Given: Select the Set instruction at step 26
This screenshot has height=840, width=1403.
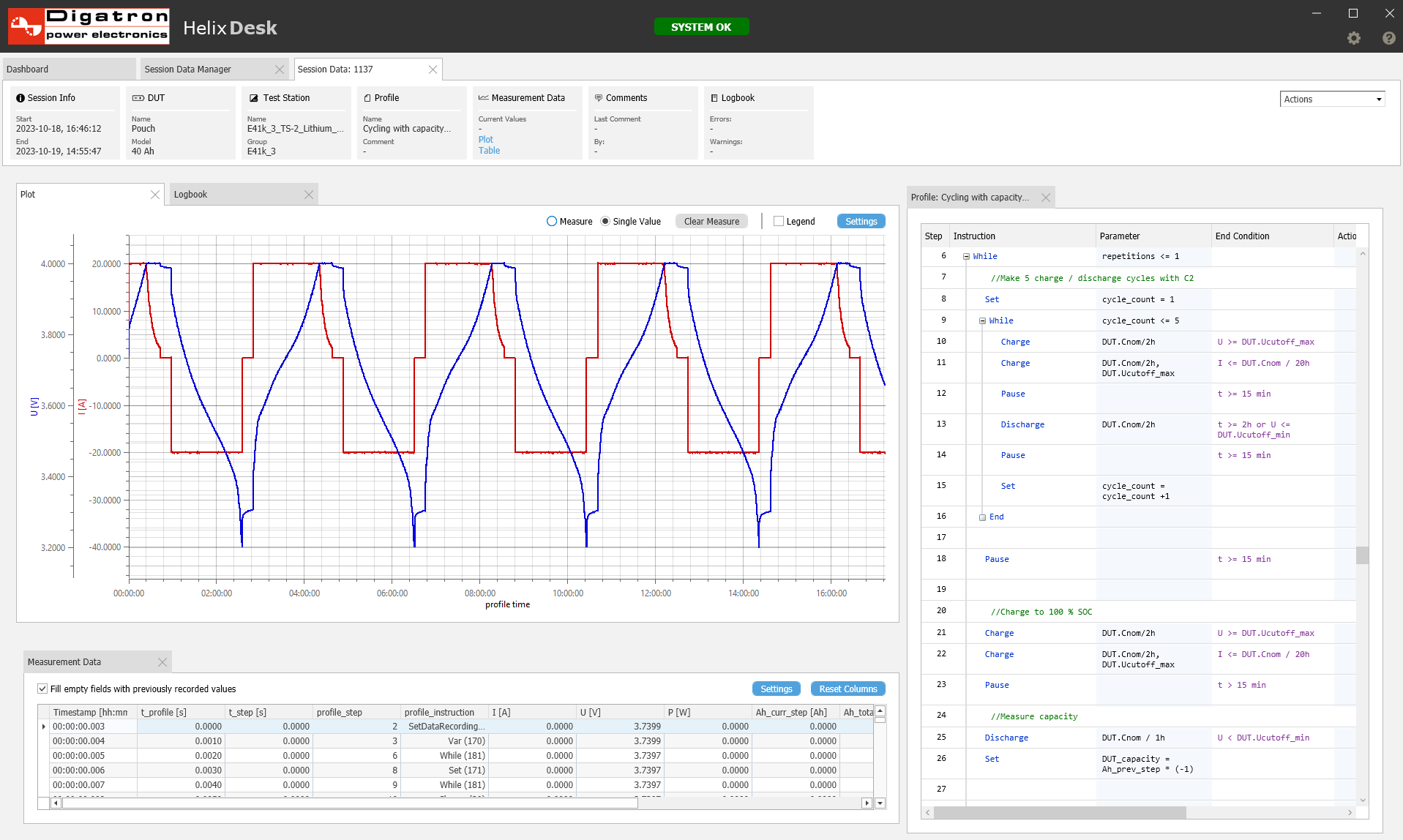Looking at the screenshot, I should point(992,760).
